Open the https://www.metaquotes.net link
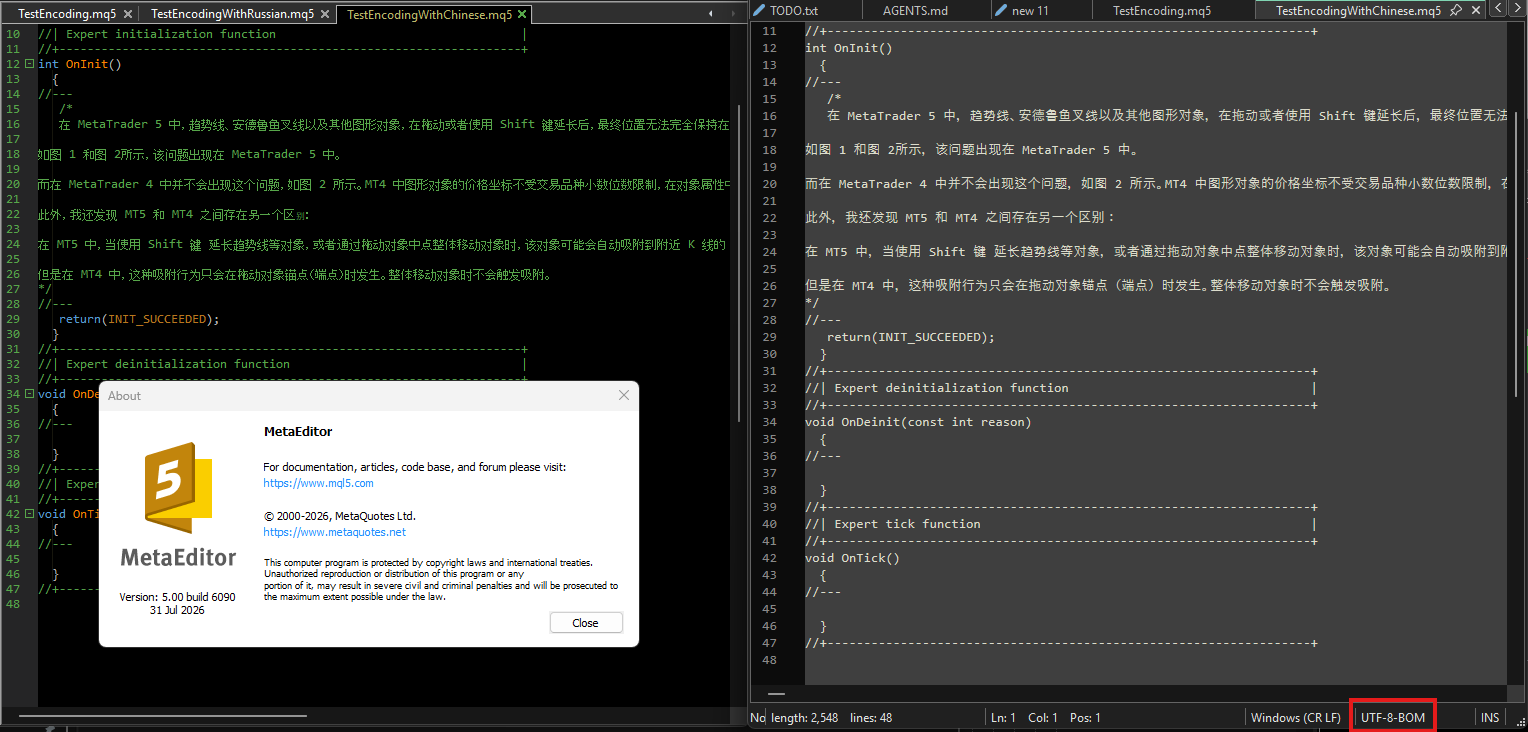 (335, 533)
